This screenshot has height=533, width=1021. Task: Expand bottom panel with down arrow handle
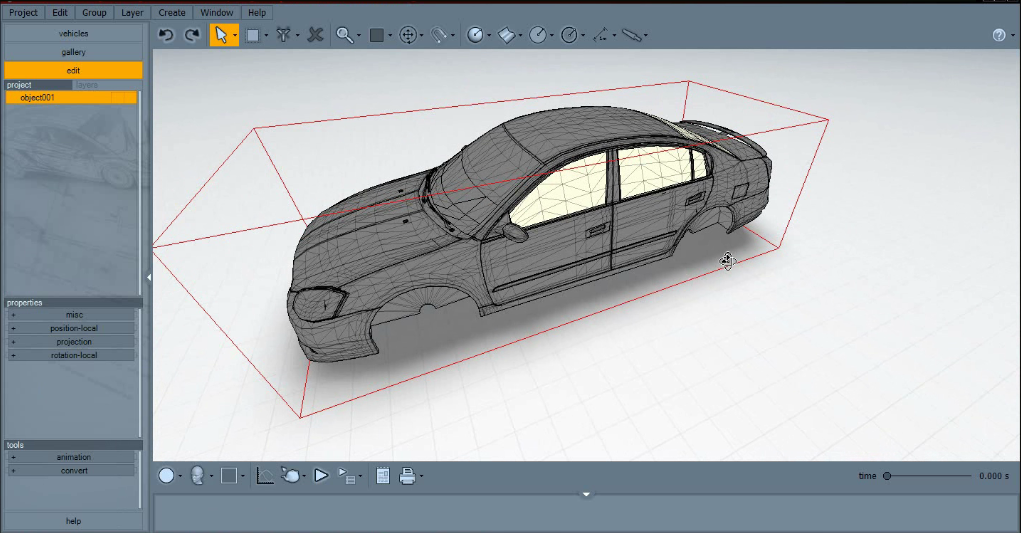(x=586, y=495)
